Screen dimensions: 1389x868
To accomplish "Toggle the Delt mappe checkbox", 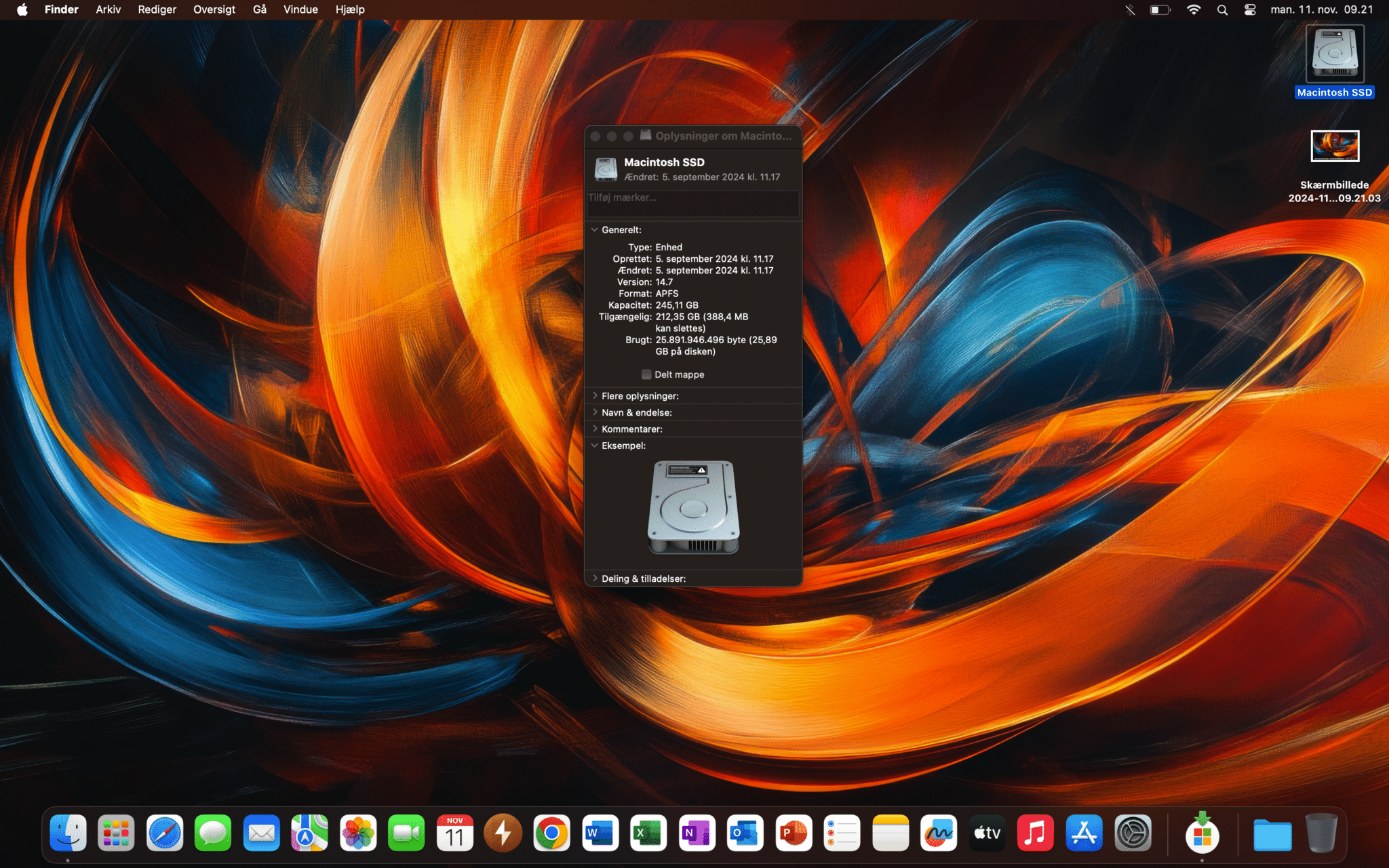I will click(x=646, y=374).
